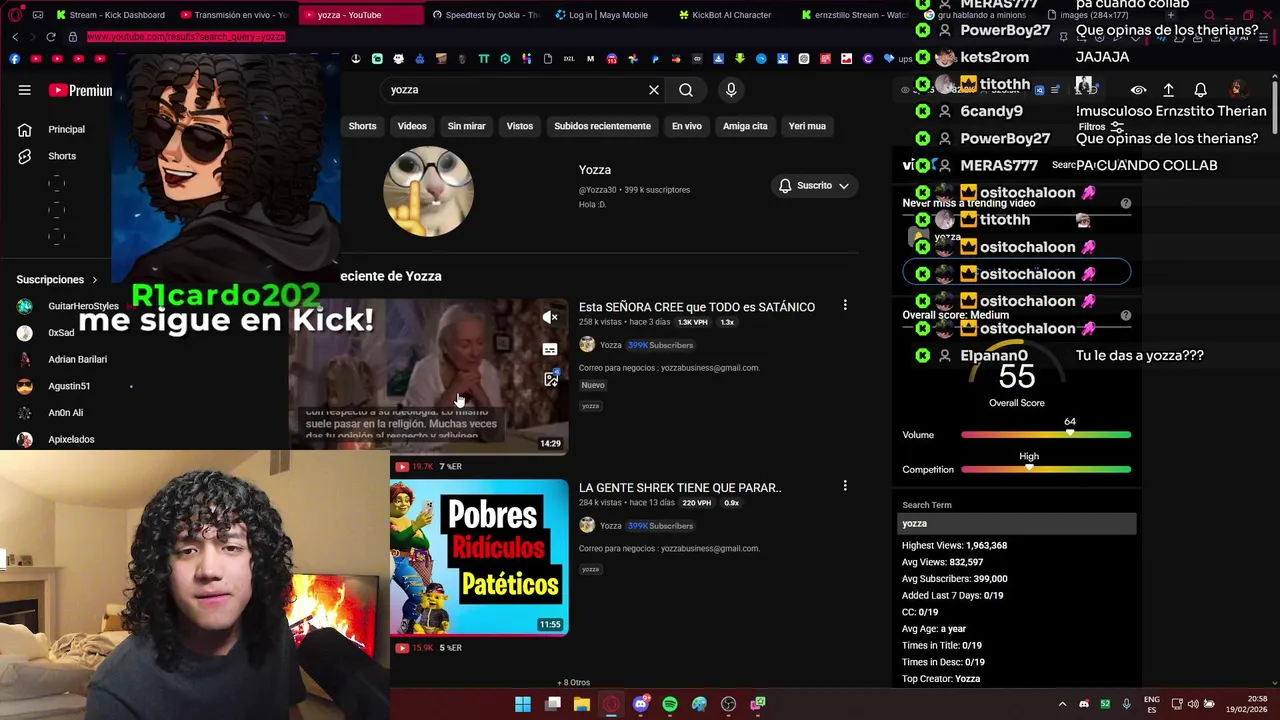This screenshot has height=720, width=1280.
Task: Select the Vistos filter chip
Action: [520, 126]
